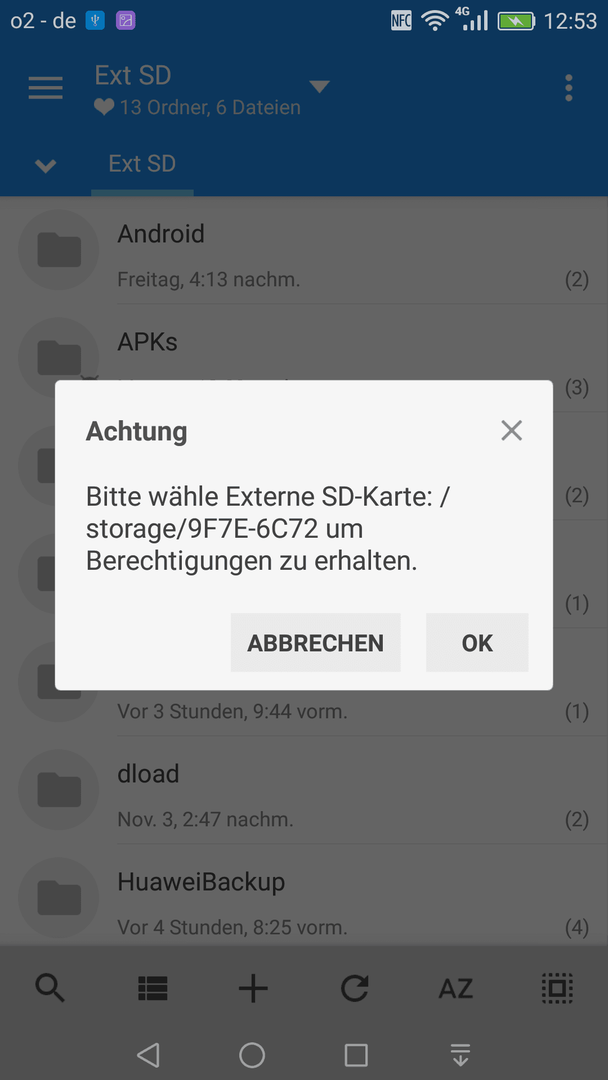This screenshot has width=608, height=1080.
Task: Pull down the notification panel with the bottom-bar arrow
Action: 460,1055
